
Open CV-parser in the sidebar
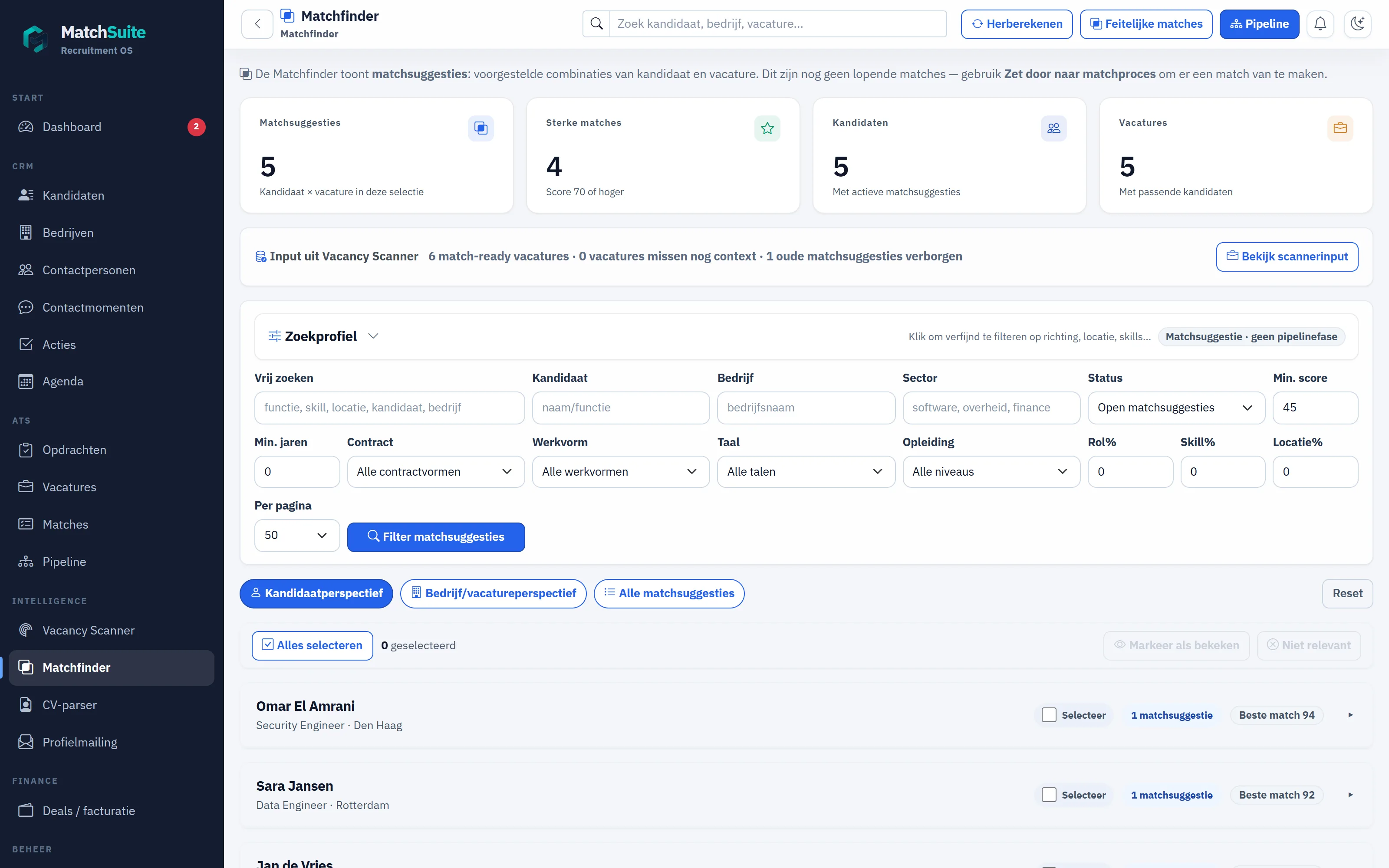pyautogui.click(x=112, y=705)
